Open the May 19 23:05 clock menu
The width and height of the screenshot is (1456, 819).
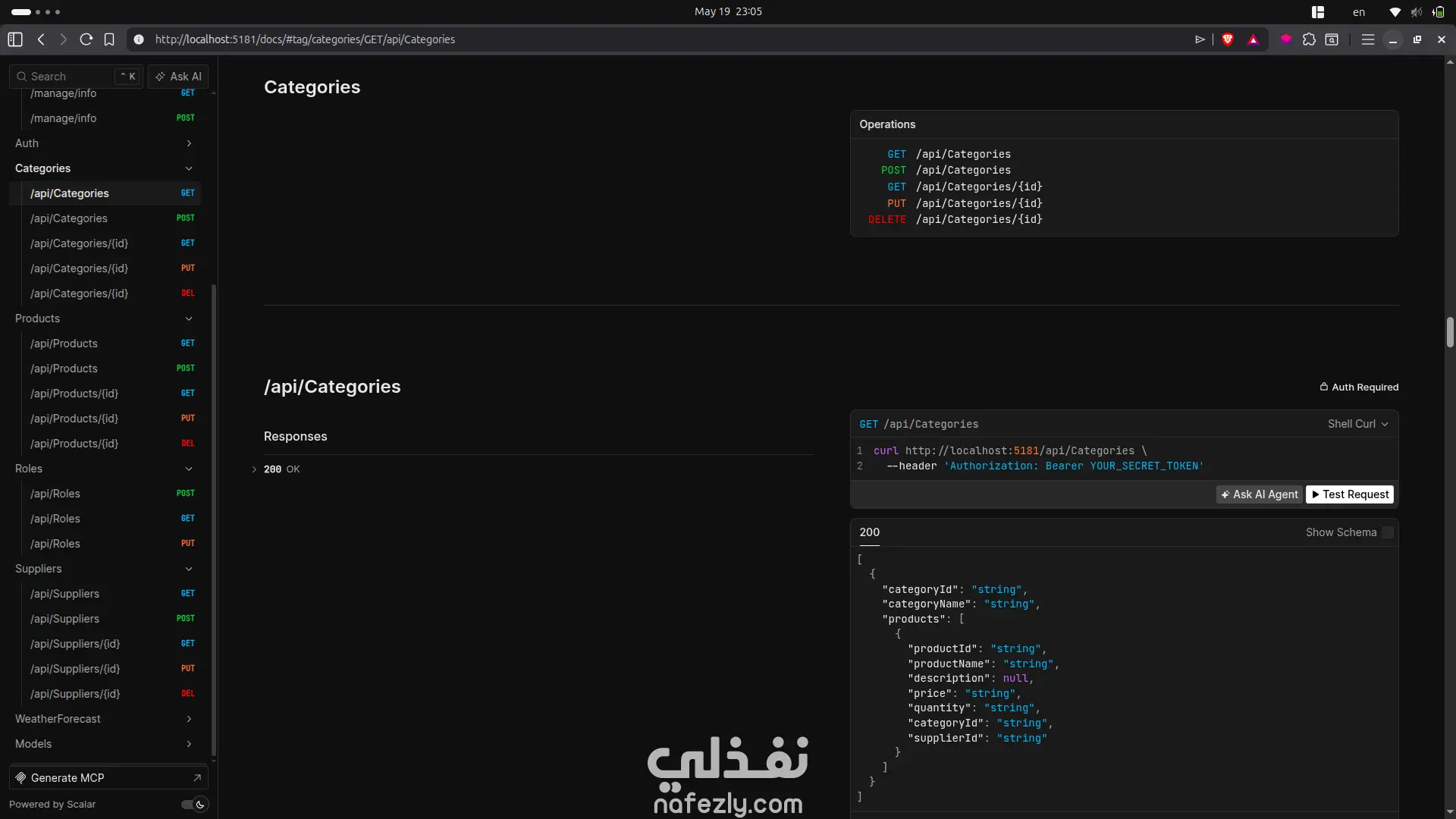point(728,11)
